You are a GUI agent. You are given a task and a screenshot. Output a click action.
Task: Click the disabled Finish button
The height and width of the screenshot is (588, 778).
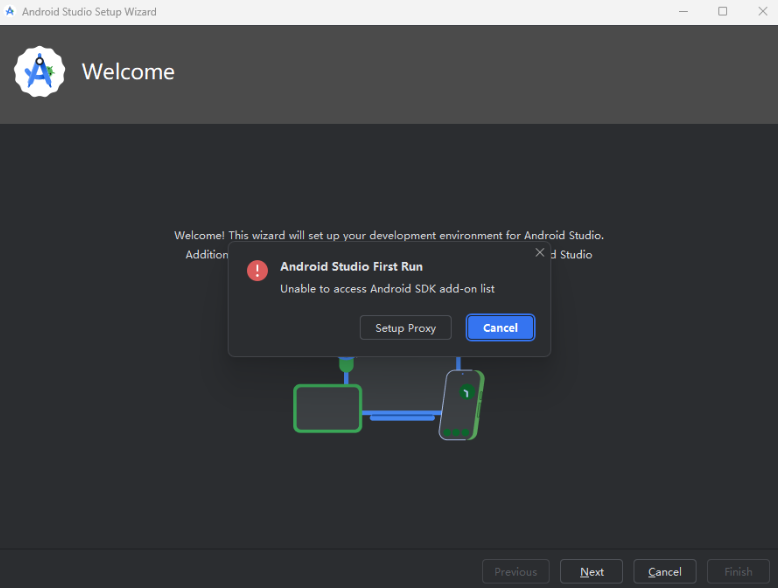[x=738, y=572]
